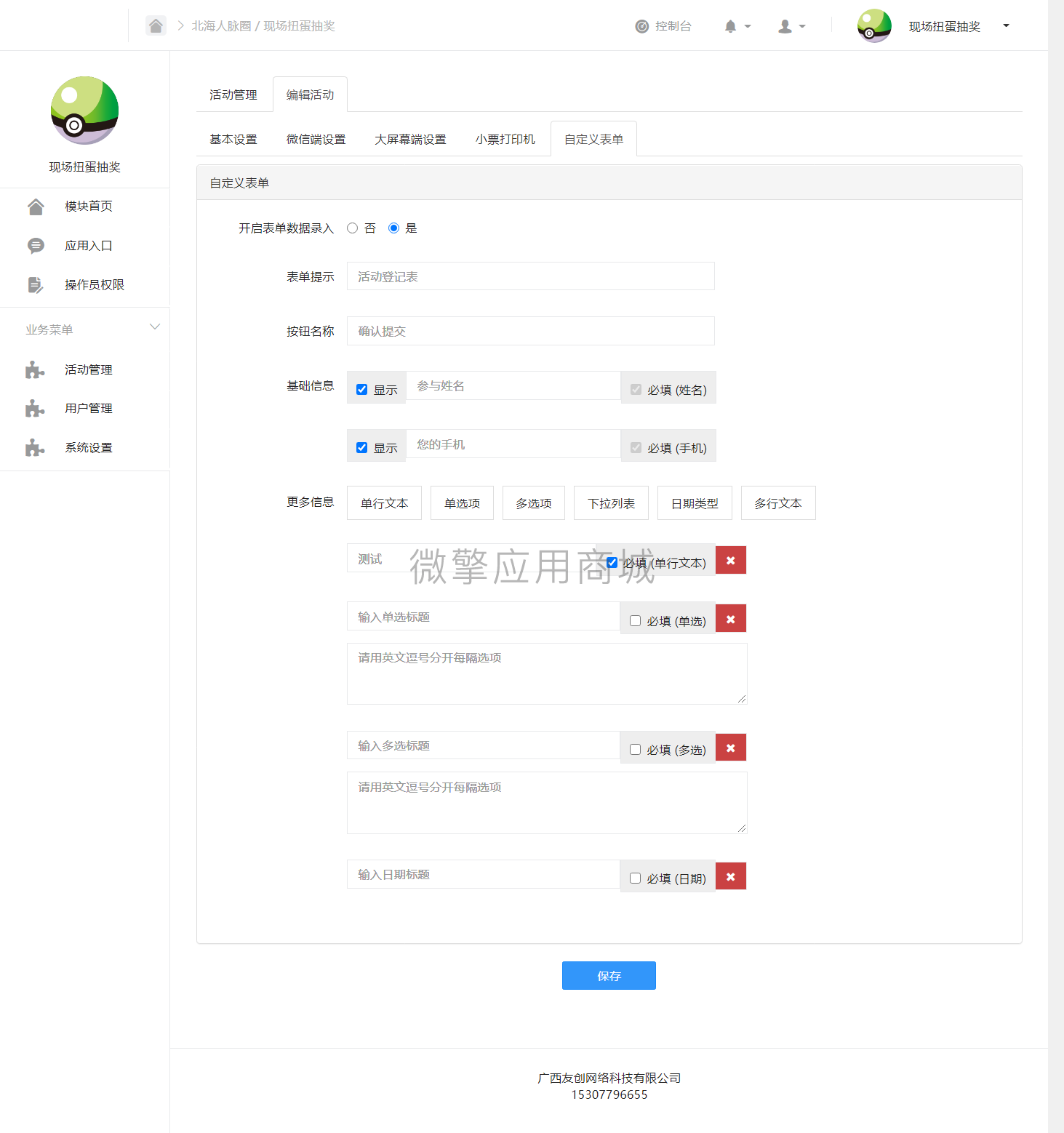Delete the 日期 field row
Image resolution: width=1064 pixels, height=1133 pixels.
pyautogui.click(x=731, y=876)
